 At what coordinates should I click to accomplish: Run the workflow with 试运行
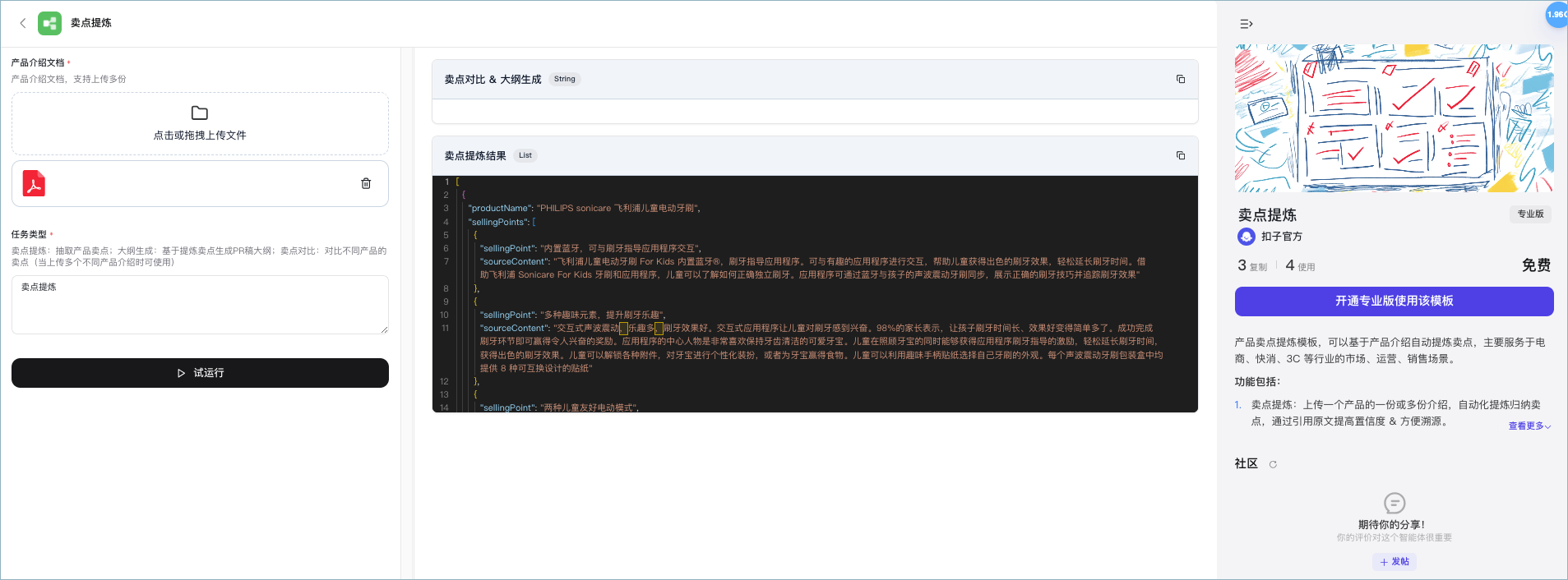[x=200, y=373]
